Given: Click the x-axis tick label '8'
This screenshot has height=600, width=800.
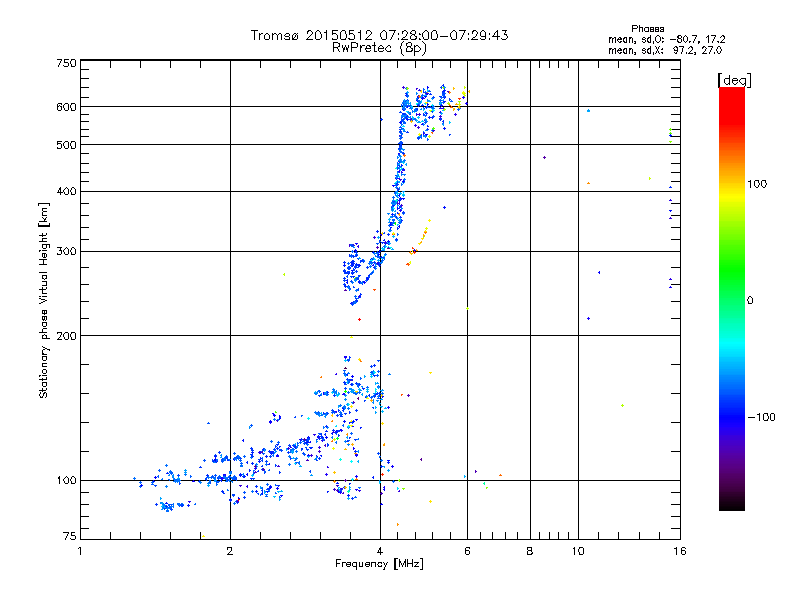Looking at the screenshot, I should pos(530,551).
